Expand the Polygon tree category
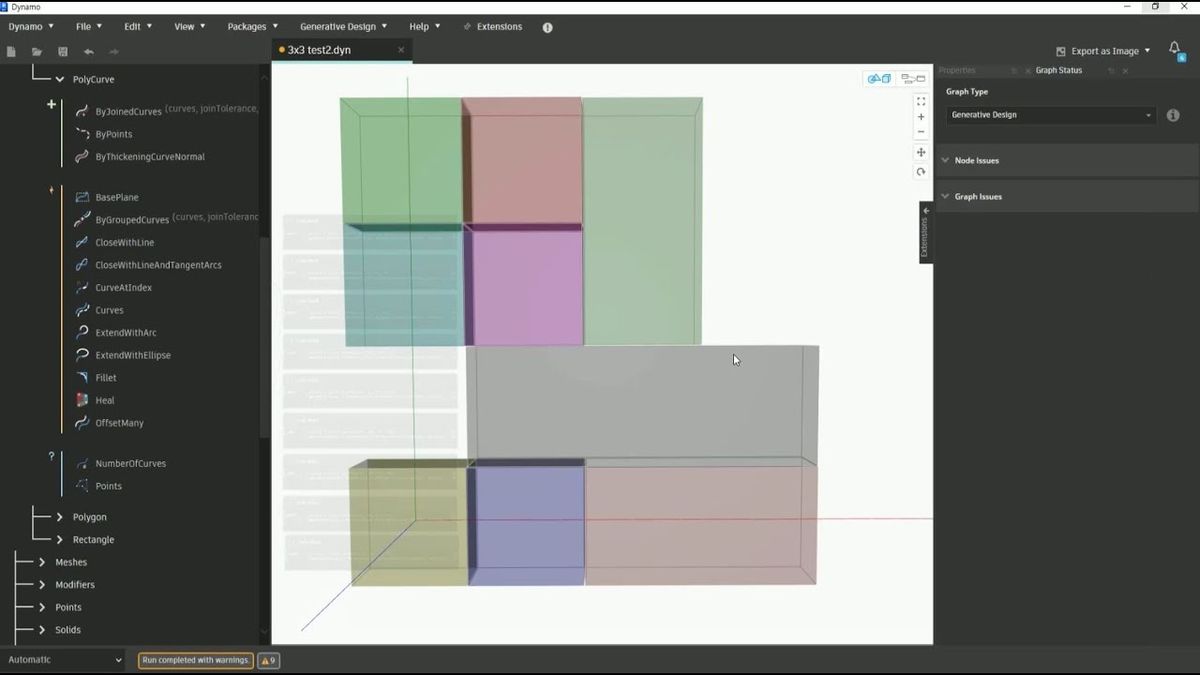 click(x=61, y=517)
